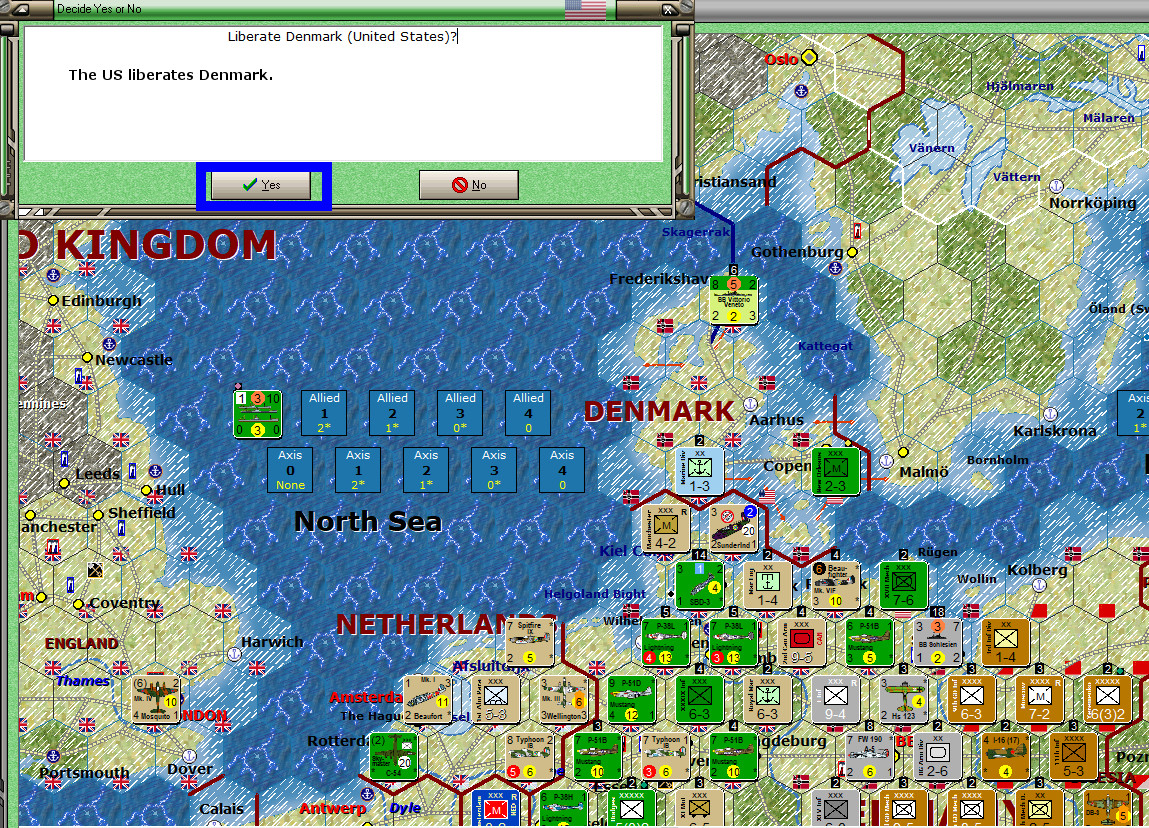
Task: Select the C-54 Skymaster transport unit
Action: [394, 756]
